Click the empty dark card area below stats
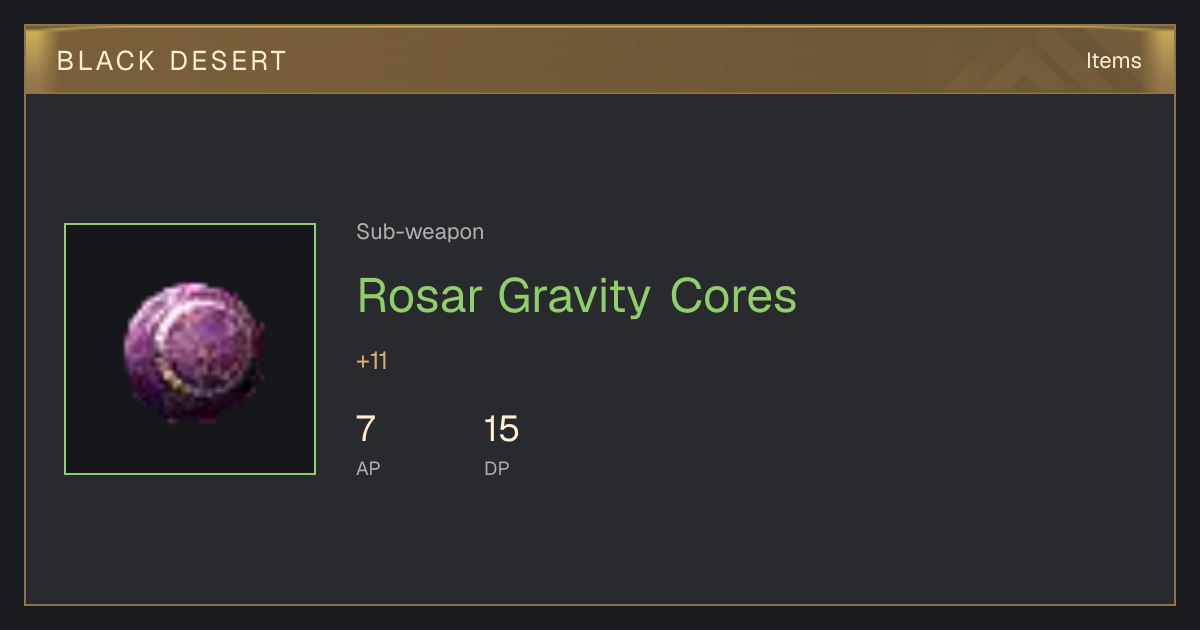 coord(600,545)
